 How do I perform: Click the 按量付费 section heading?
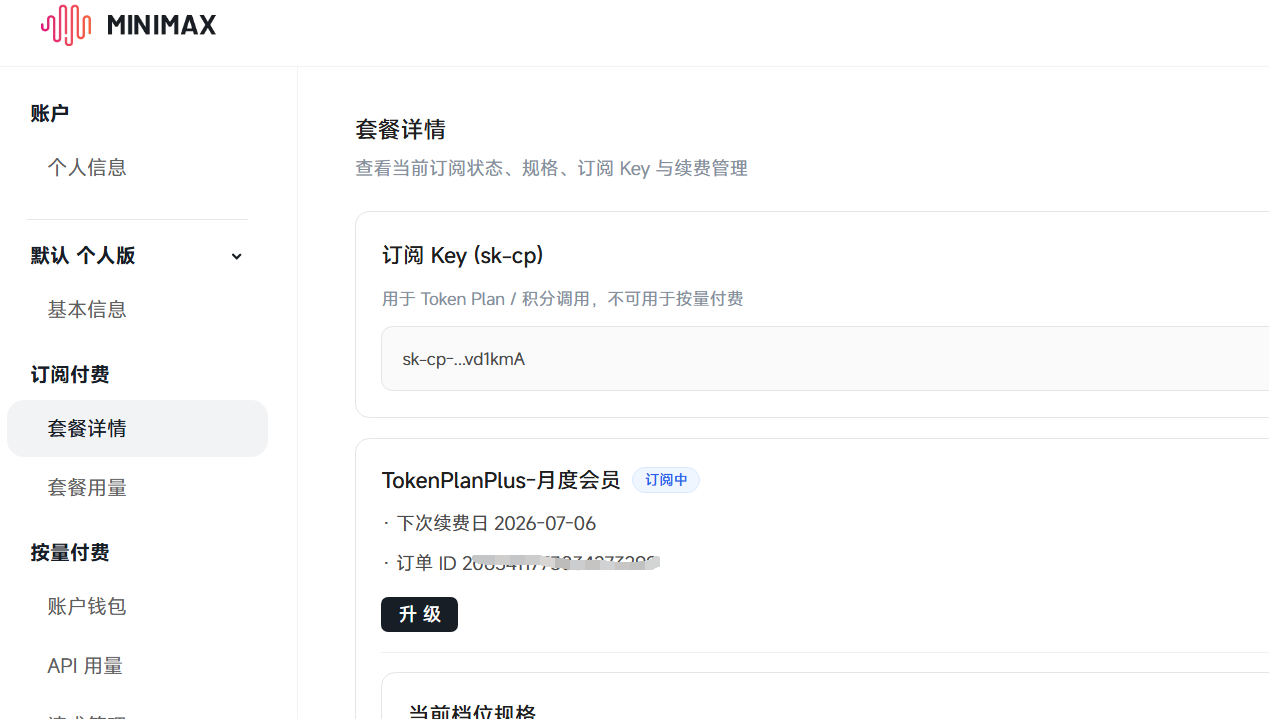(70, 552)
